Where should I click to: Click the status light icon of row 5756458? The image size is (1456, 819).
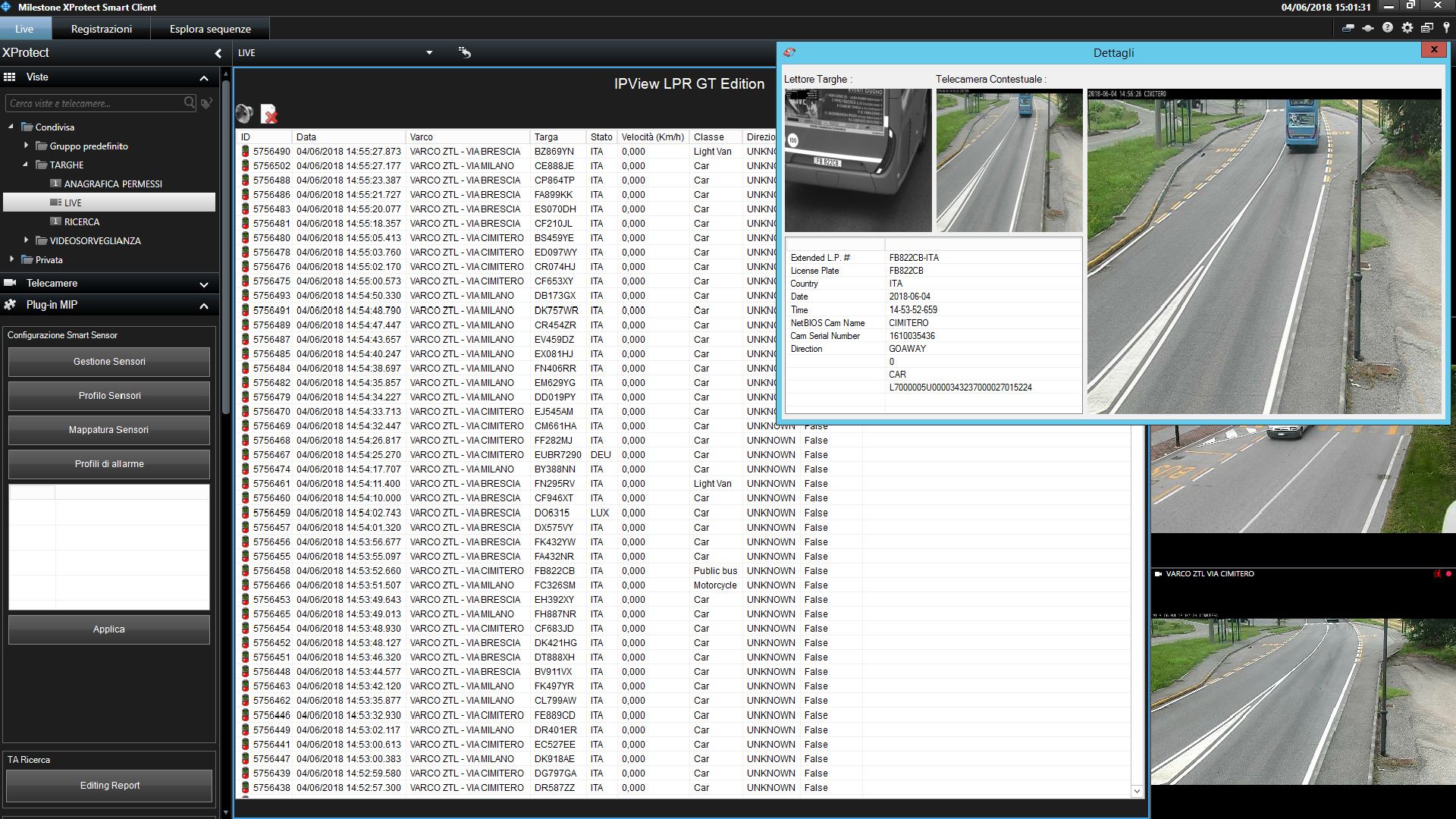coord(245,571)
